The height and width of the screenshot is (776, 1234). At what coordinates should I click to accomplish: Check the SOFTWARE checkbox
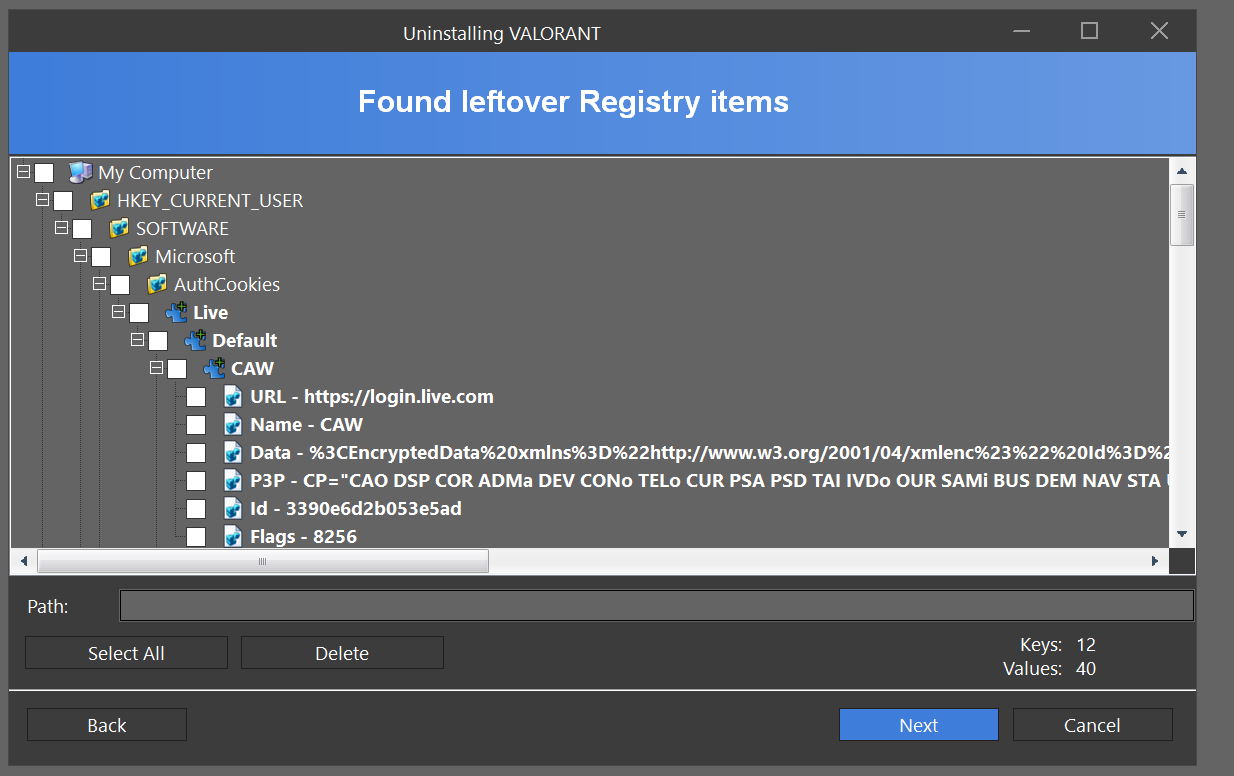point(82,229)
